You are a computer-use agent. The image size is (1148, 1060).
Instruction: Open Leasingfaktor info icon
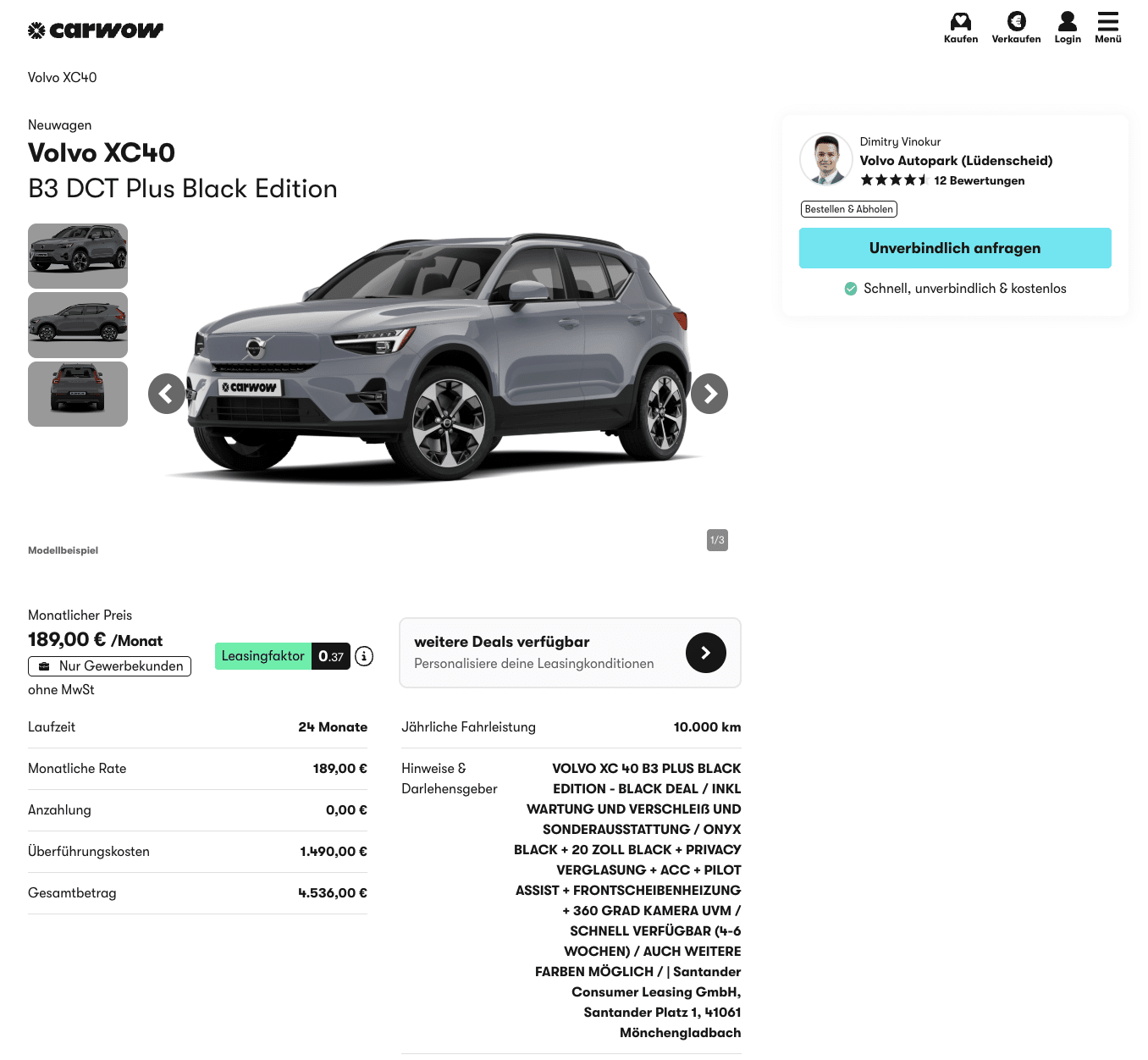point(364,656)
